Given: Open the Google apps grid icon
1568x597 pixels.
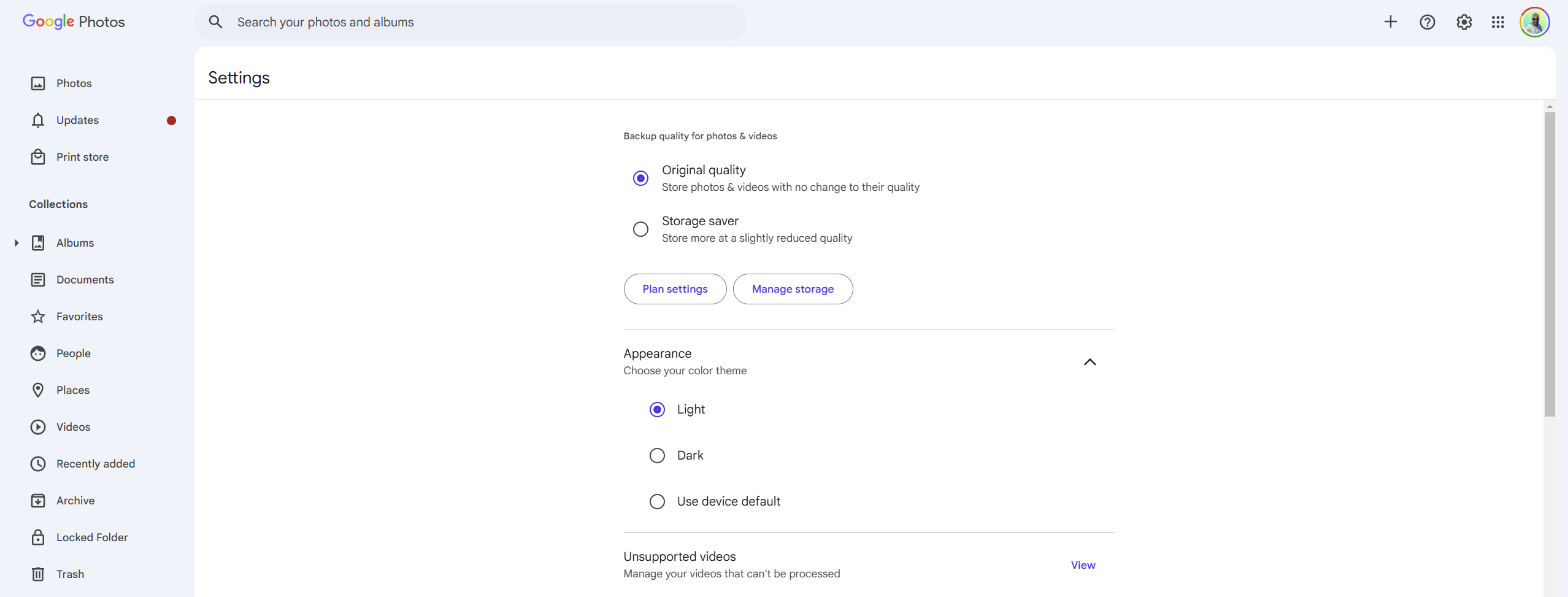Looking at the screenshot, I should coord(1497,22).
